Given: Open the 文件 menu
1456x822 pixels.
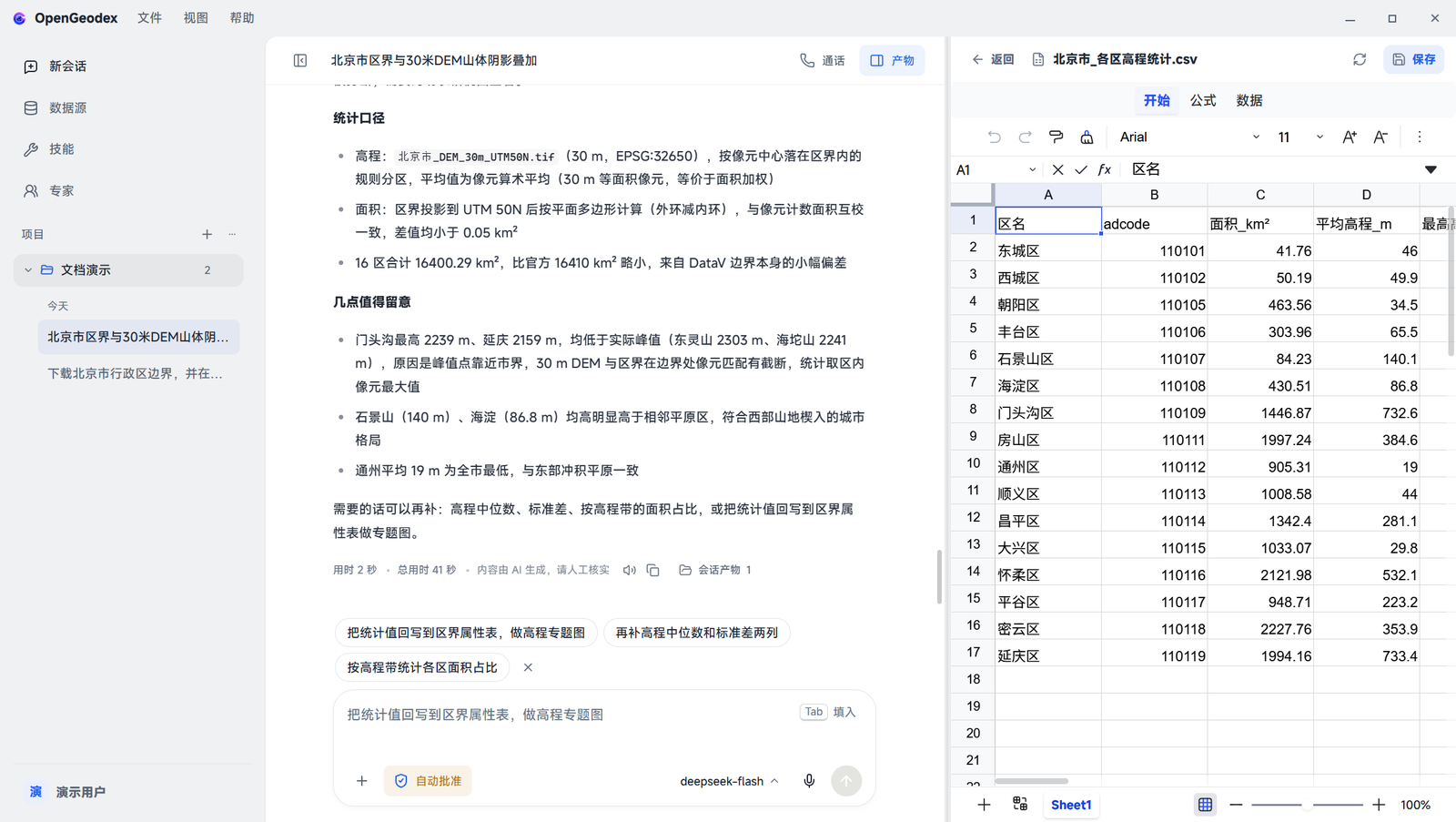Looking at the screenshot, I should [149, 18].
